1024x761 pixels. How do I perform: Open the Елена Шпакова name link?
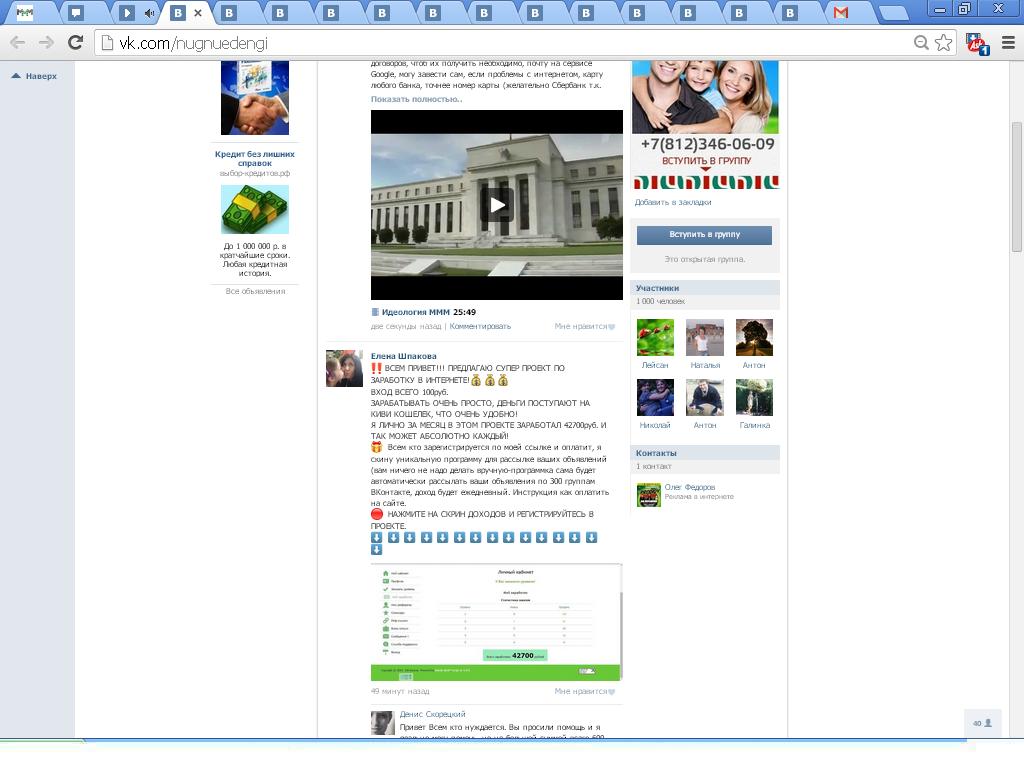click(x=404, y=356)
